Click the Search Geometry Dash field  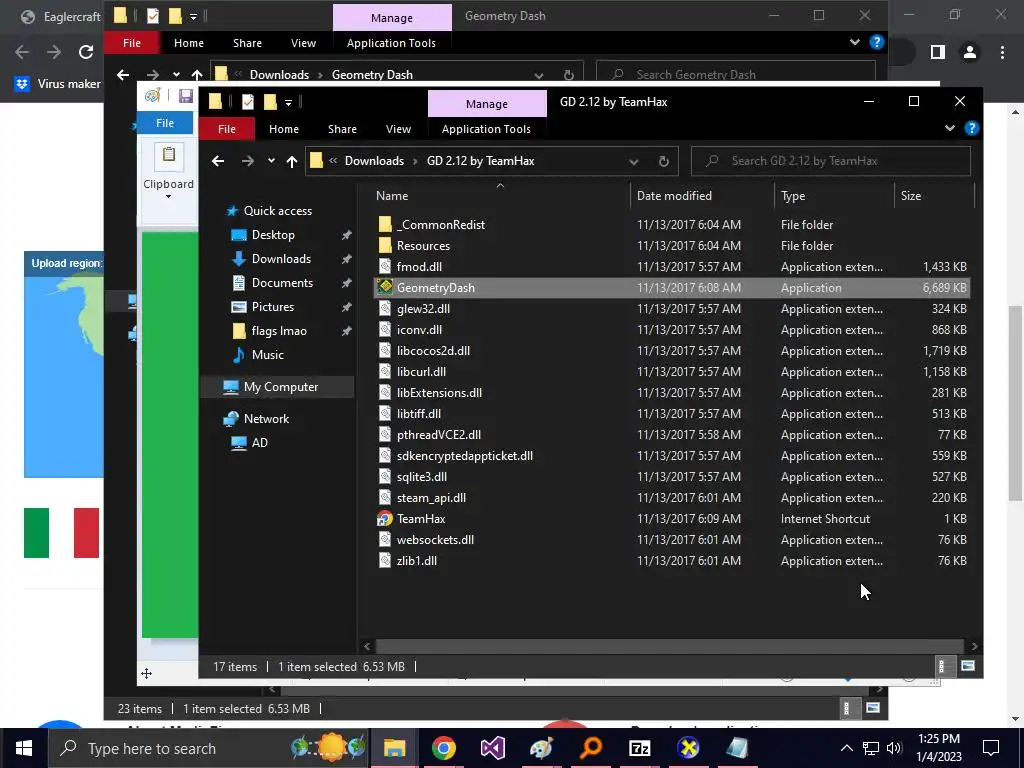[735, 75]
